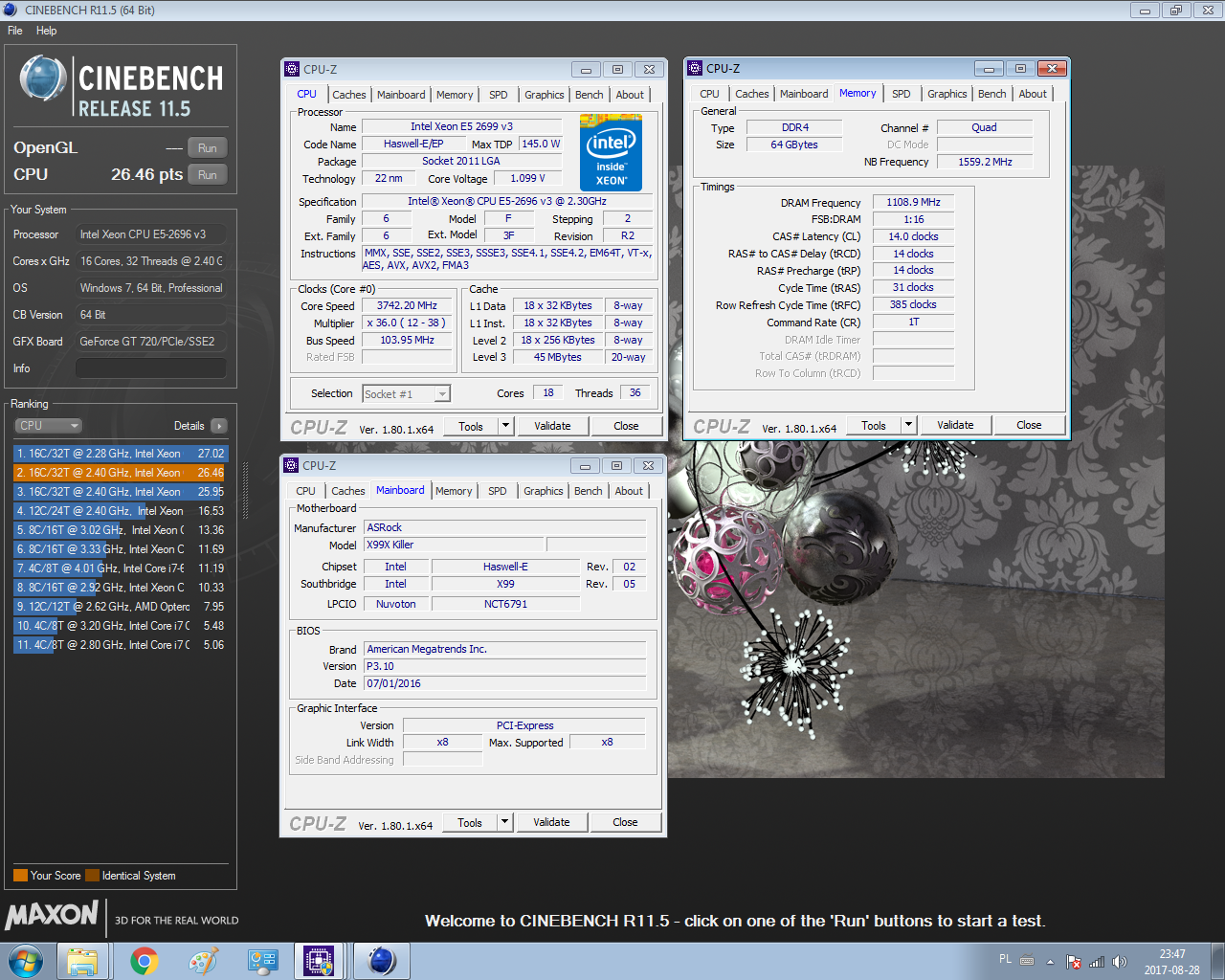Switch to Cinebench taskbar icon
Viewport: 1225px width, 980px height.
pos(381,961)
